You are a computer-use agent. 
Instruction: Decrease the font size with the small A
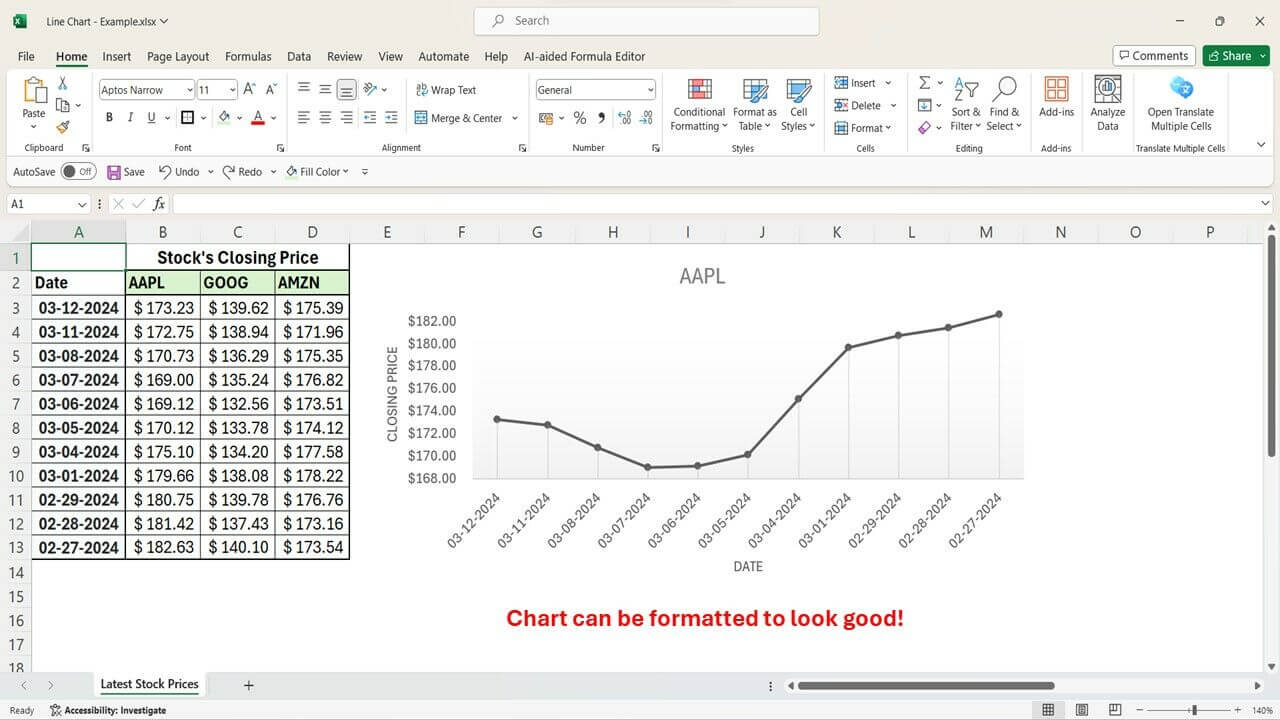272,89
